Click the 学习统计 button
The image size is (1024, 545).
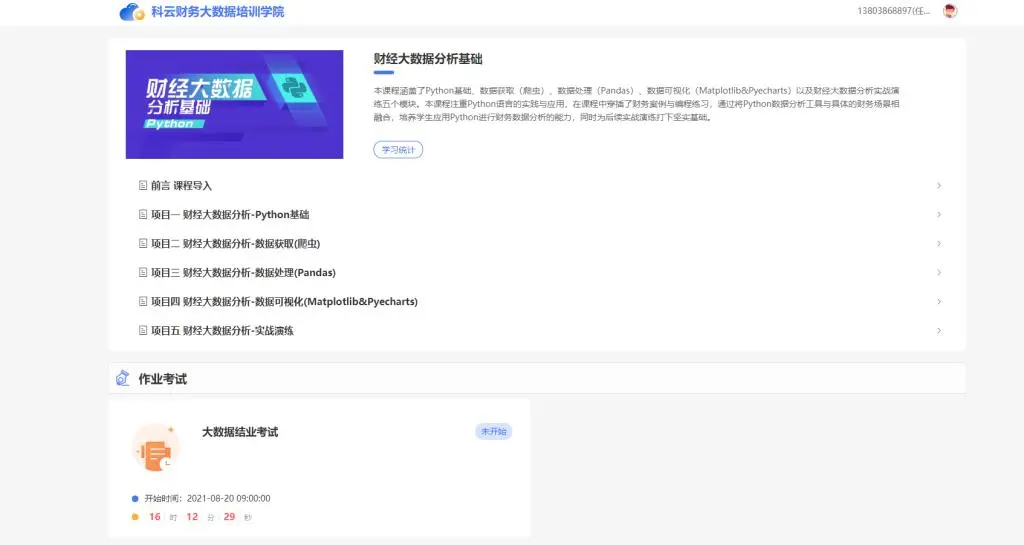tap(398, 150)
